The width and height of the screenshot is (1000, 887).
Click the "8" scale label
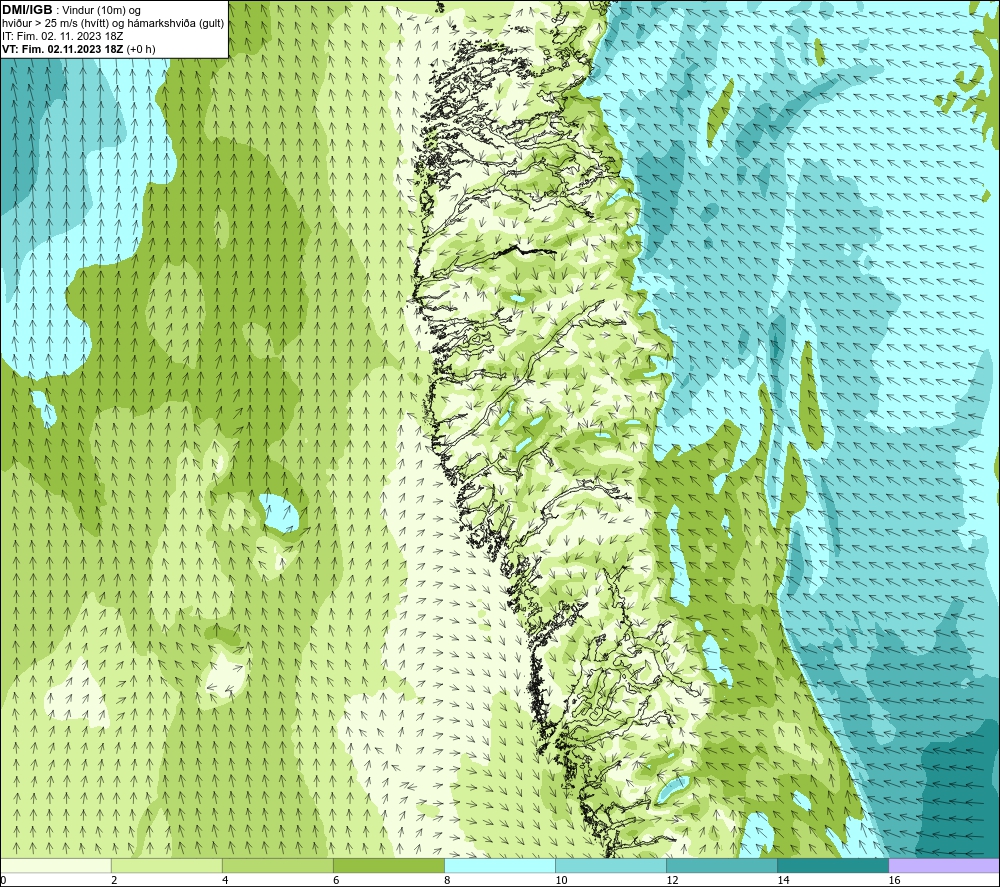pos(446,880)
